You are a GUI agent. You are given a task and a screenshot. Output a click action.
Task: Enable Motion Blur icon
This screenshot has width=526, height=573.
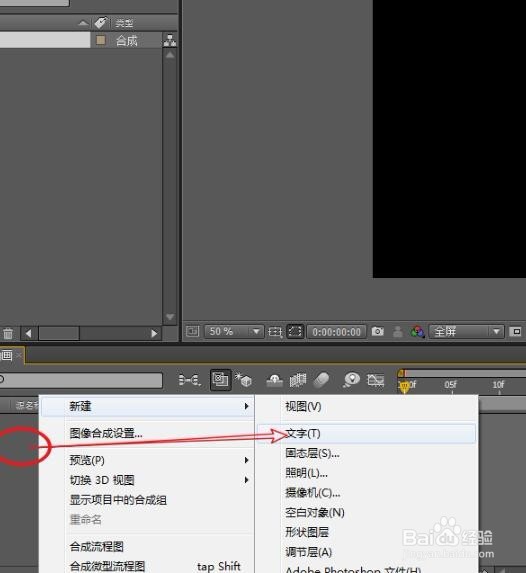click(321, 380)
